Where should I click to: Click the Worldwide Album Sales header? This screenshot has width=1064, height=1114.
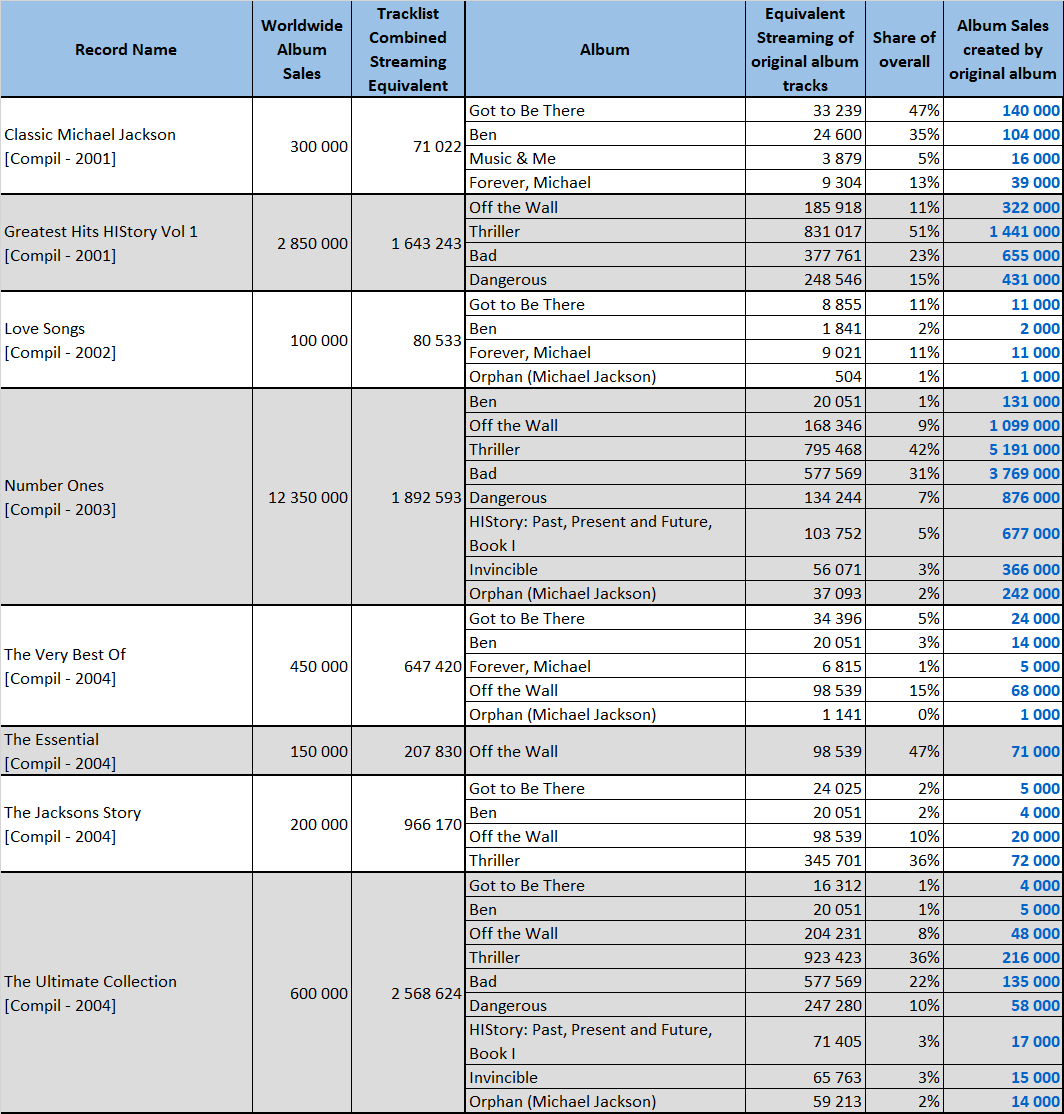coord(302,49)
